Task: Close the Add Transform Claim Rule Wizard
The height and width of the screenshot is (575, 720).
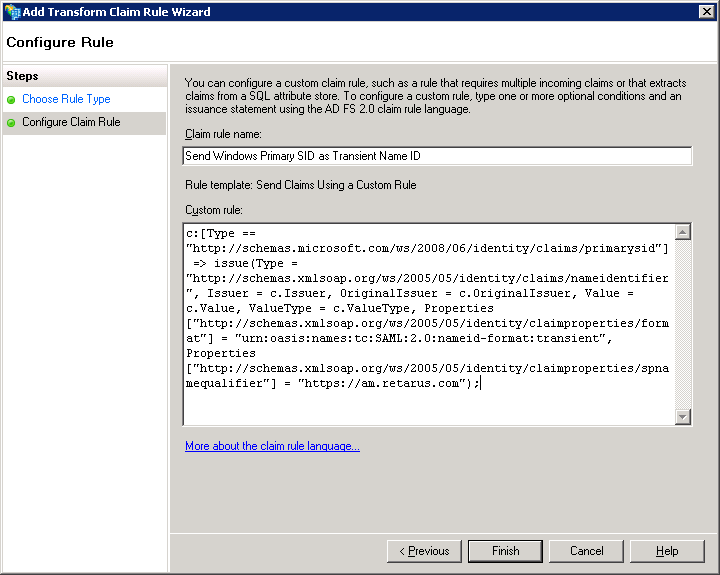Action: pos(707,11)
